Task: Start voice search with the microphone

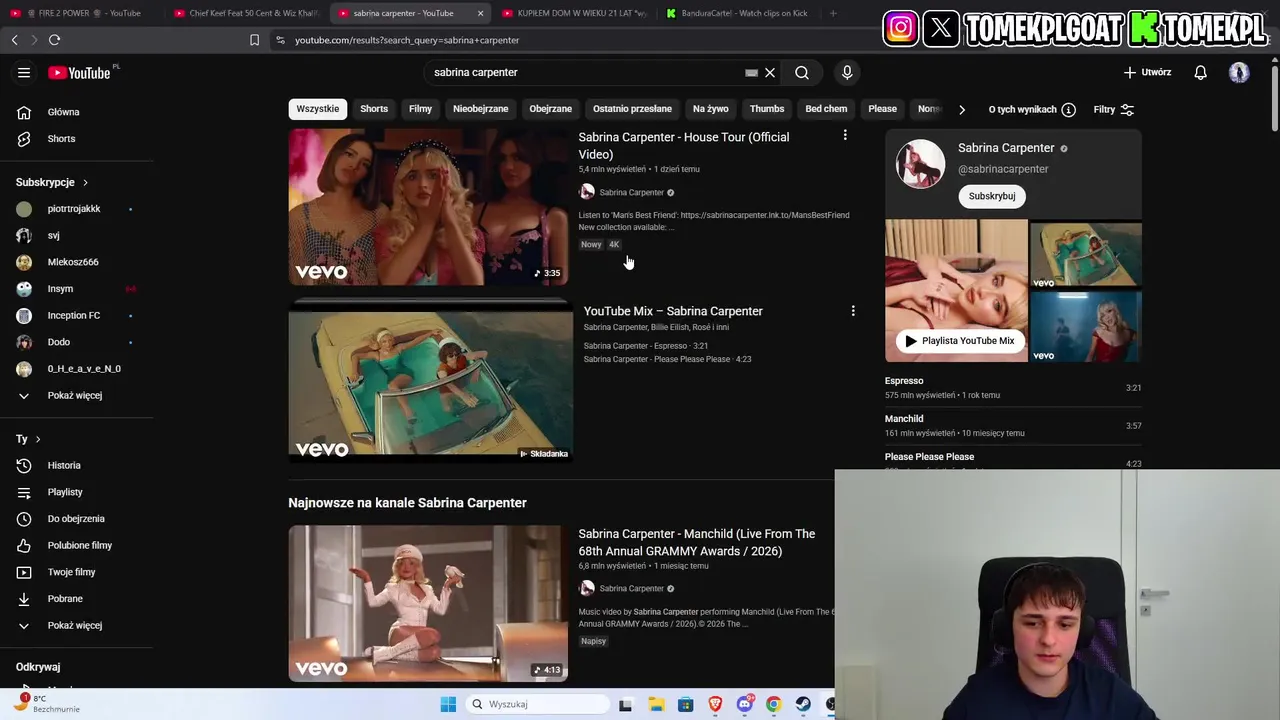Action: point(847,72)
